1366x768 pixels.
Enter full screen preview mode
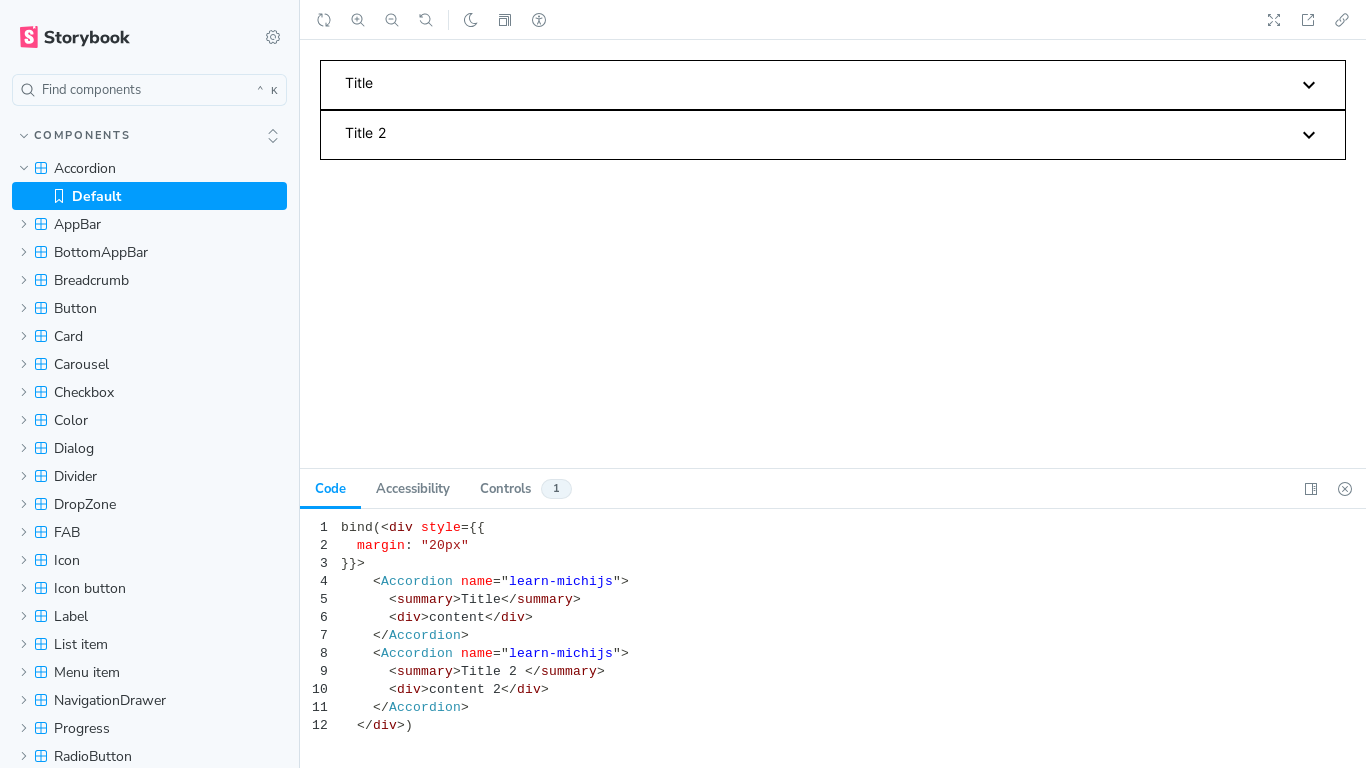tap(1274, 20)
